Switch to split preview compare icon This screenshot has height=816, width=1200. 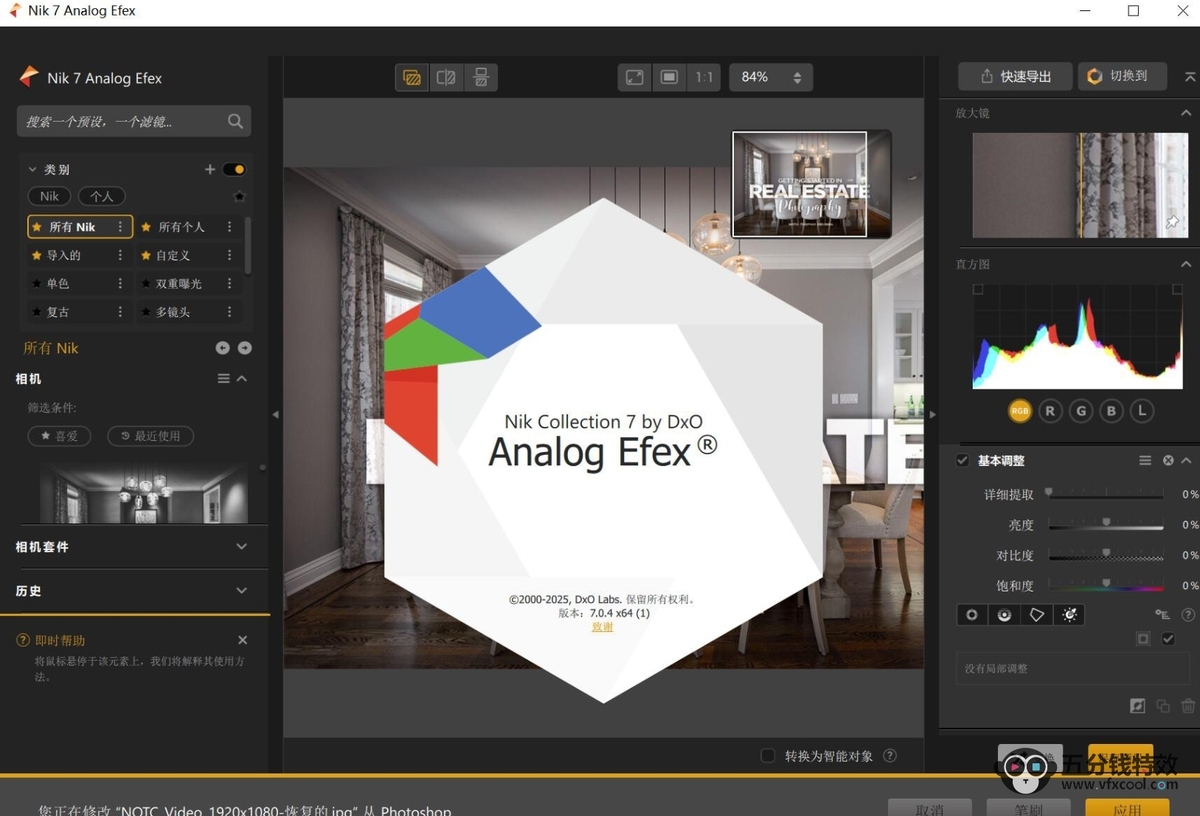coord(446,77)
